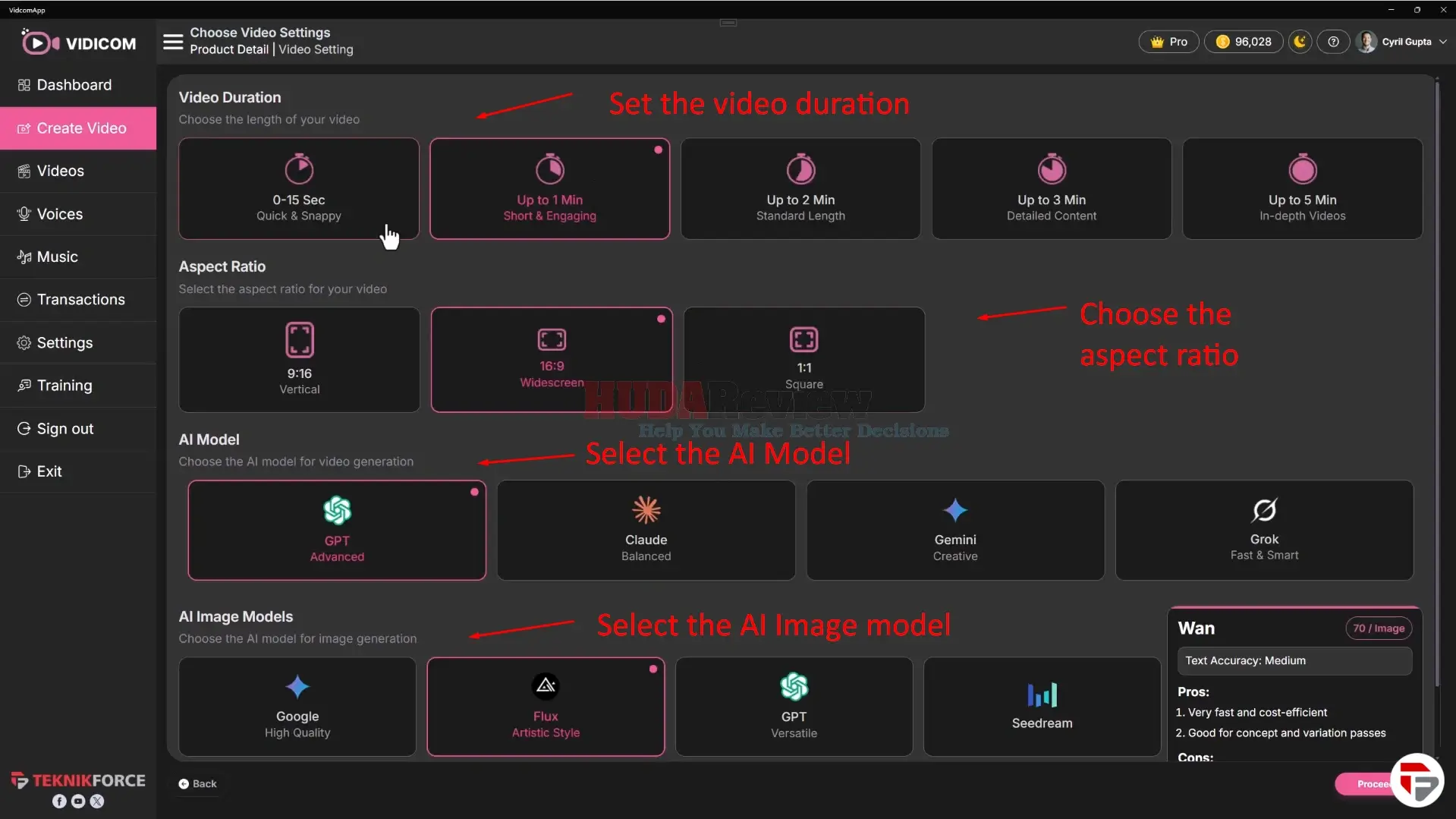Select Grok Fast & Smart model

(x=1265, y=530)
